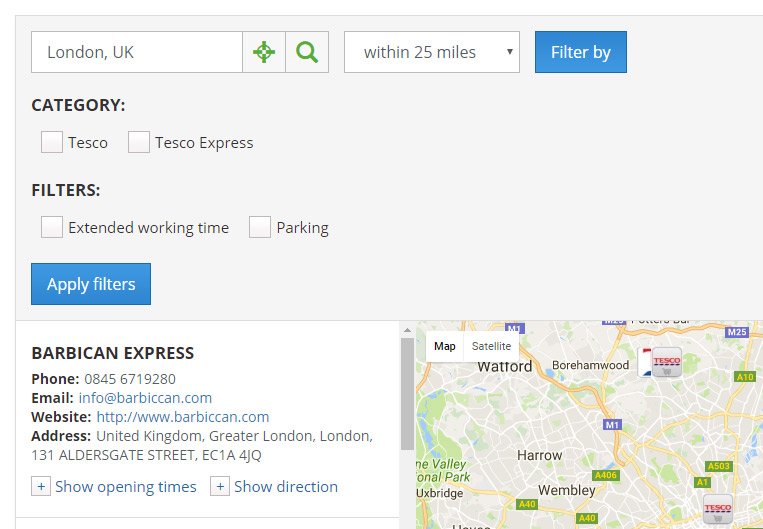The height and width of the screenshot is (529, 763).
Task: Click the London, UK location field
Action: (x=137, y=52)
